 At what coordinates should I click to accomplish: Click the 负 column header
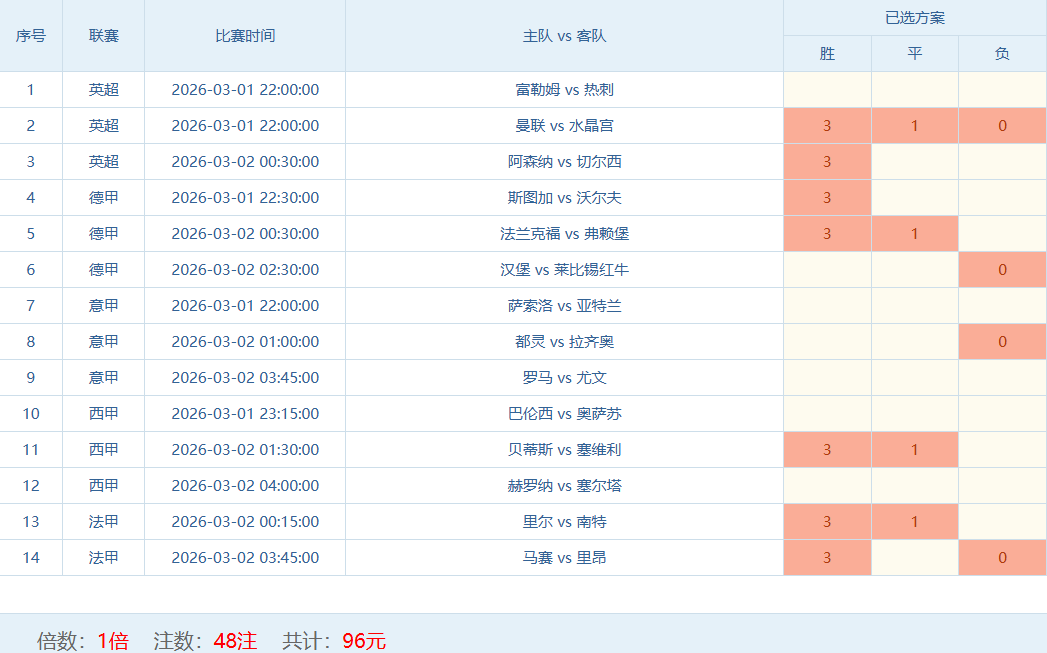(x=1002, y=54)
